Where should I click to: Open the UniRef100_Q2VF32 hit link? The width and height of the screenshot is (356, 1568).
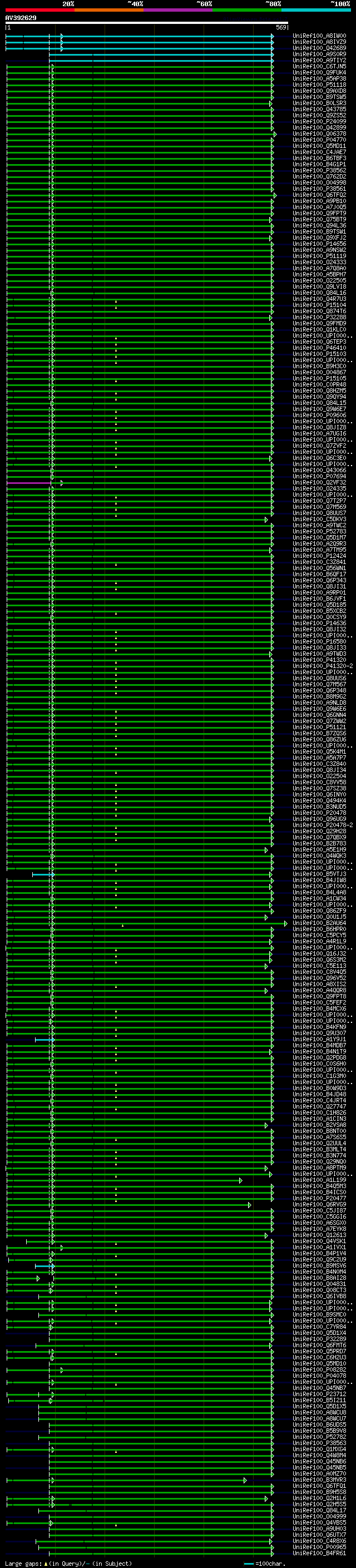point(319,483)
